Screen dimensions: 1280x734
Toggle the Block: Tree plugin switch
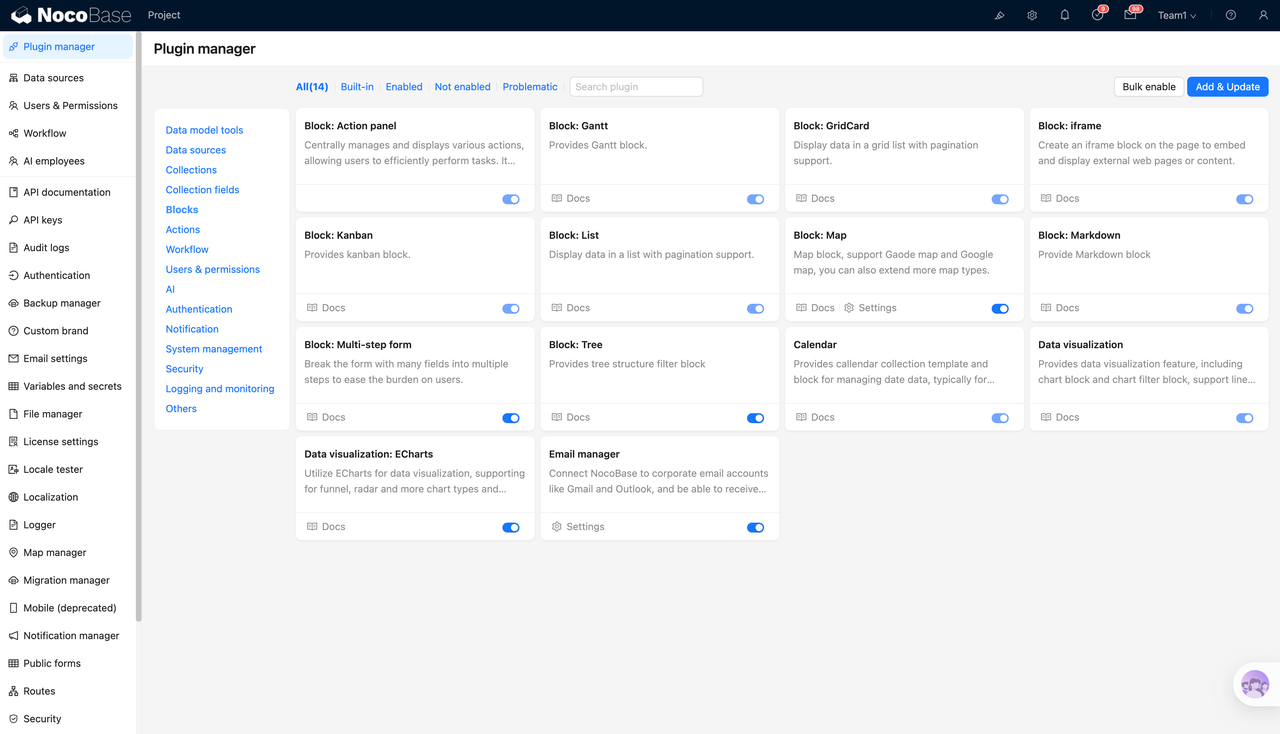[x=755, y=418]
